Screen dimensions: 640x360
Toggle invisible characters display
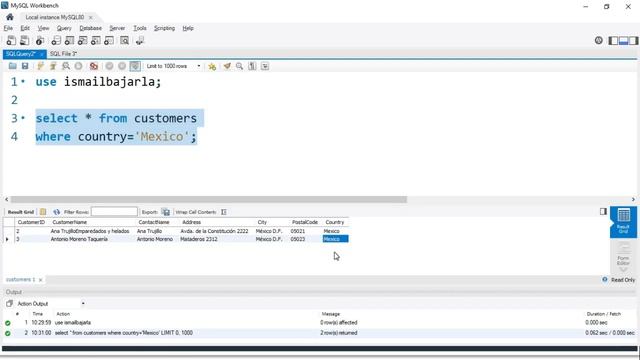(252, 66)
